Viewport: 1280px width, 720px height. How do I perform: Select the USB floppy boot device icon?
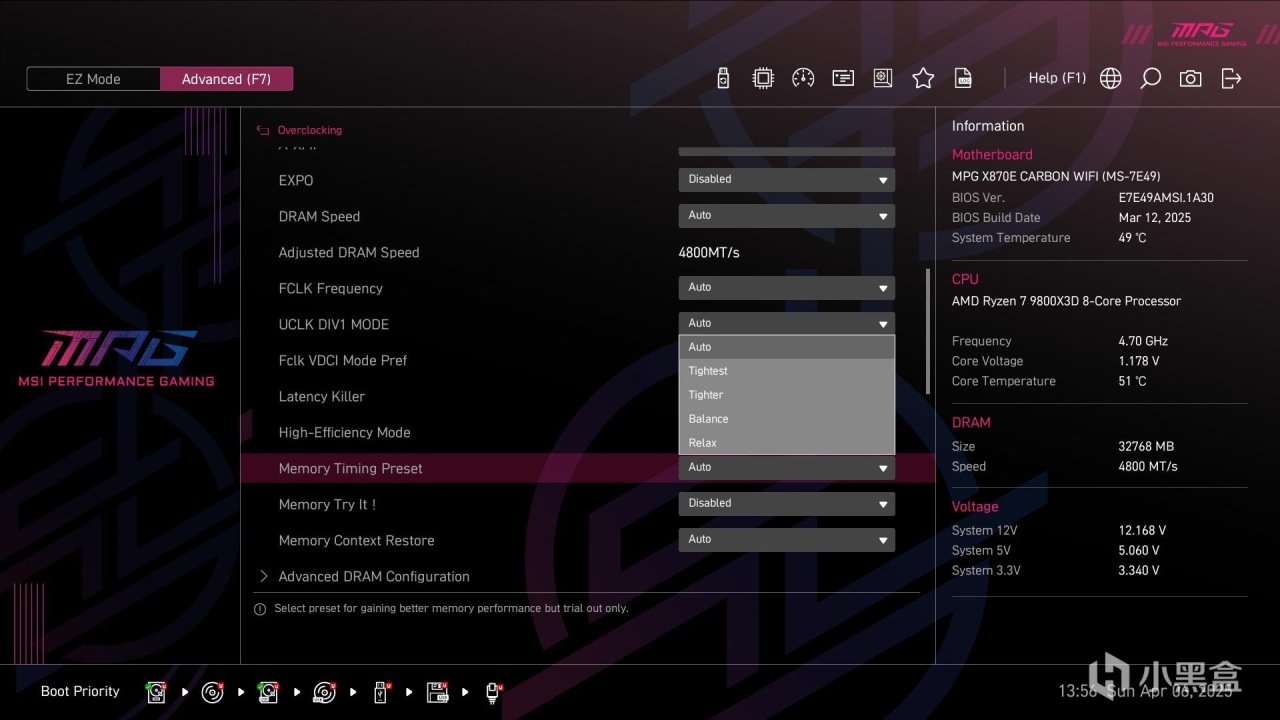pos(437,692)
